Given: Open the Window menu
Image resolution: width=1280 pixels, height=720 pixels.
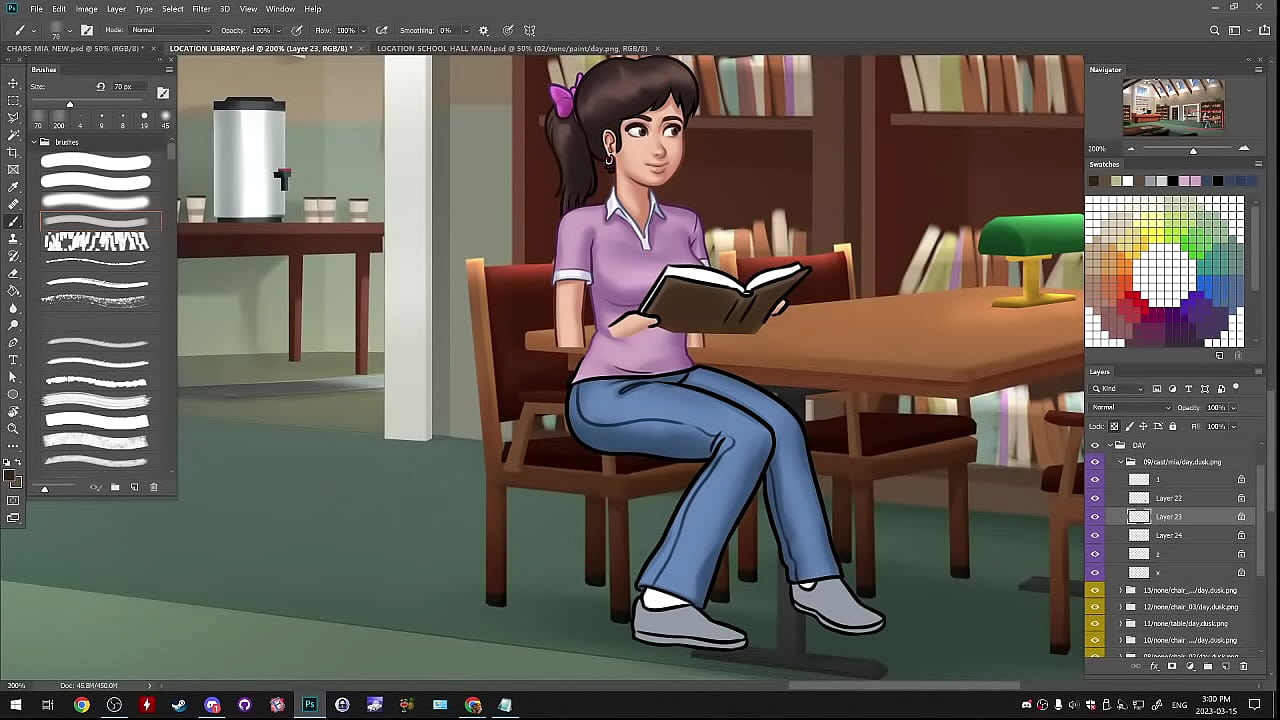Looking at the screenshot, I should tap(280, 9).
